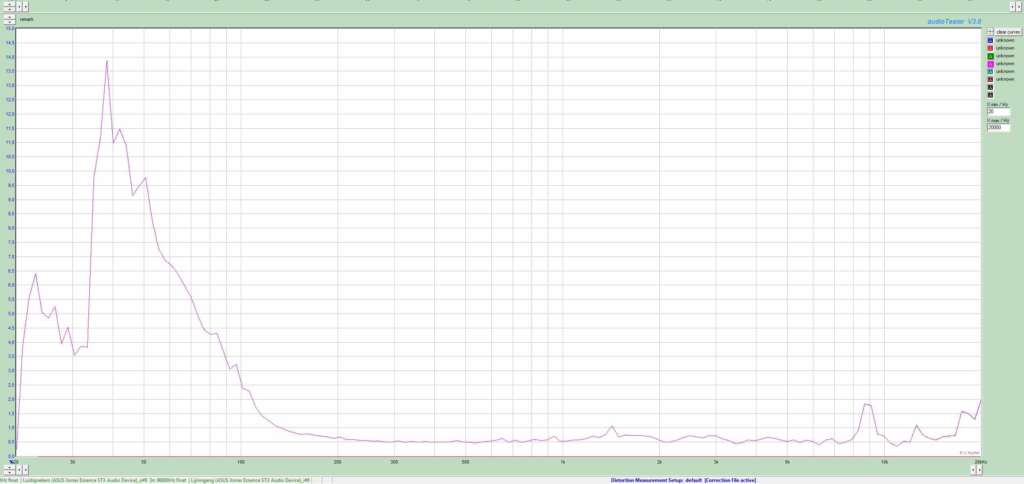
Task: Select the magenta curve marker
Action: pos(990,63)
